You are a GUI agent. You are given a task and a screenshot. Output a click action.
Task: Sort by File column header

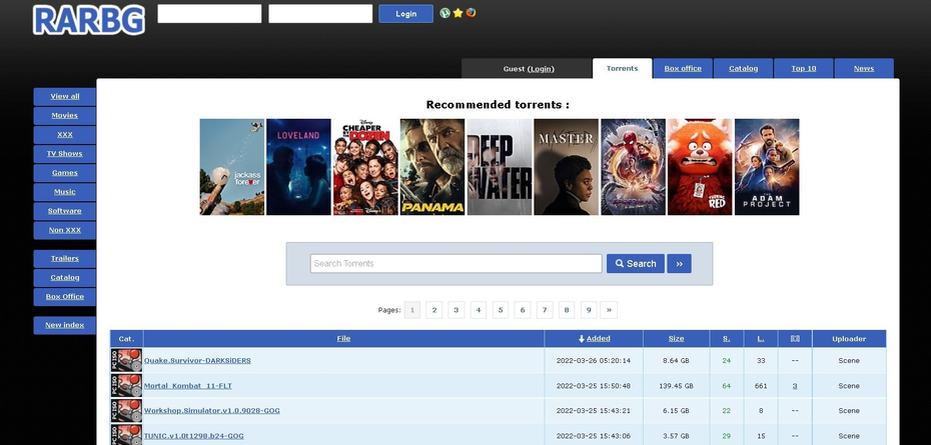coord(344,339)
